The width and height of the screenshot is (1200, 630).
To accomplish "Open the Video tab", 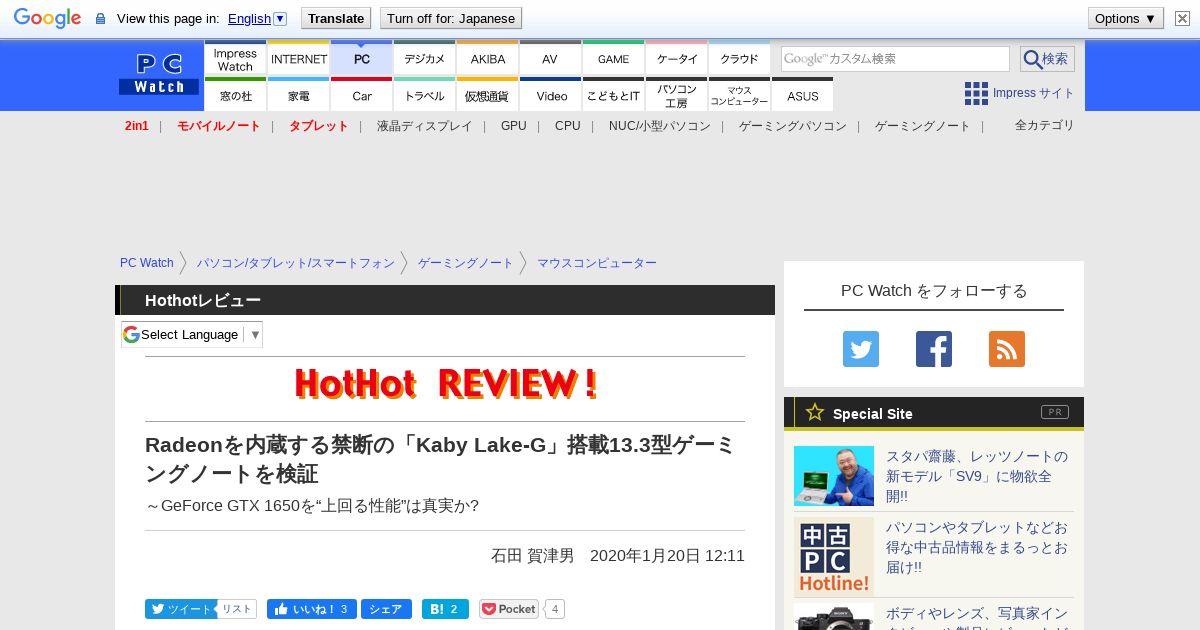I will click(x=551, y=95).
